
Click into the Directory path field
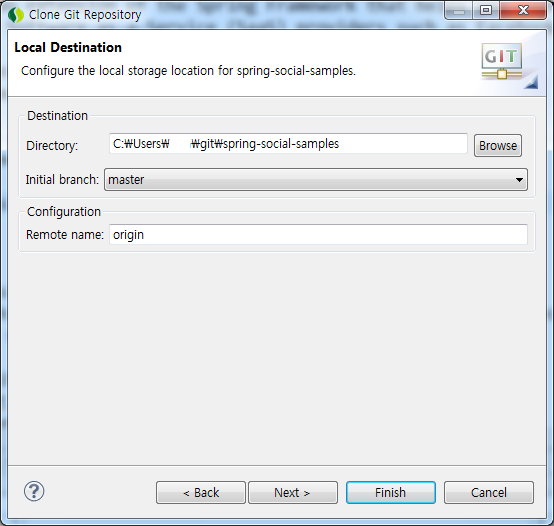pos(288,144)
